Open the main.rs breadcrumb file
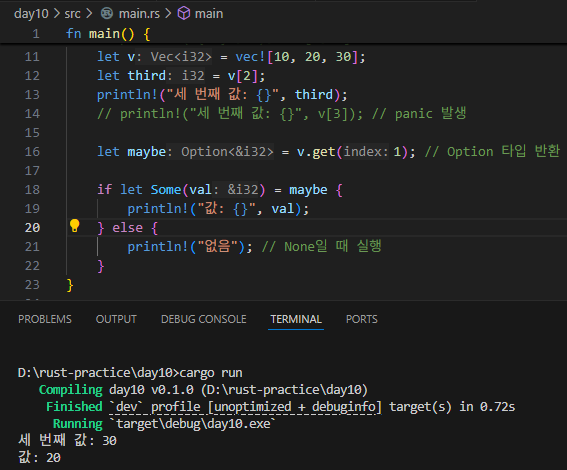Screen dimensions: 567x470 139,14
